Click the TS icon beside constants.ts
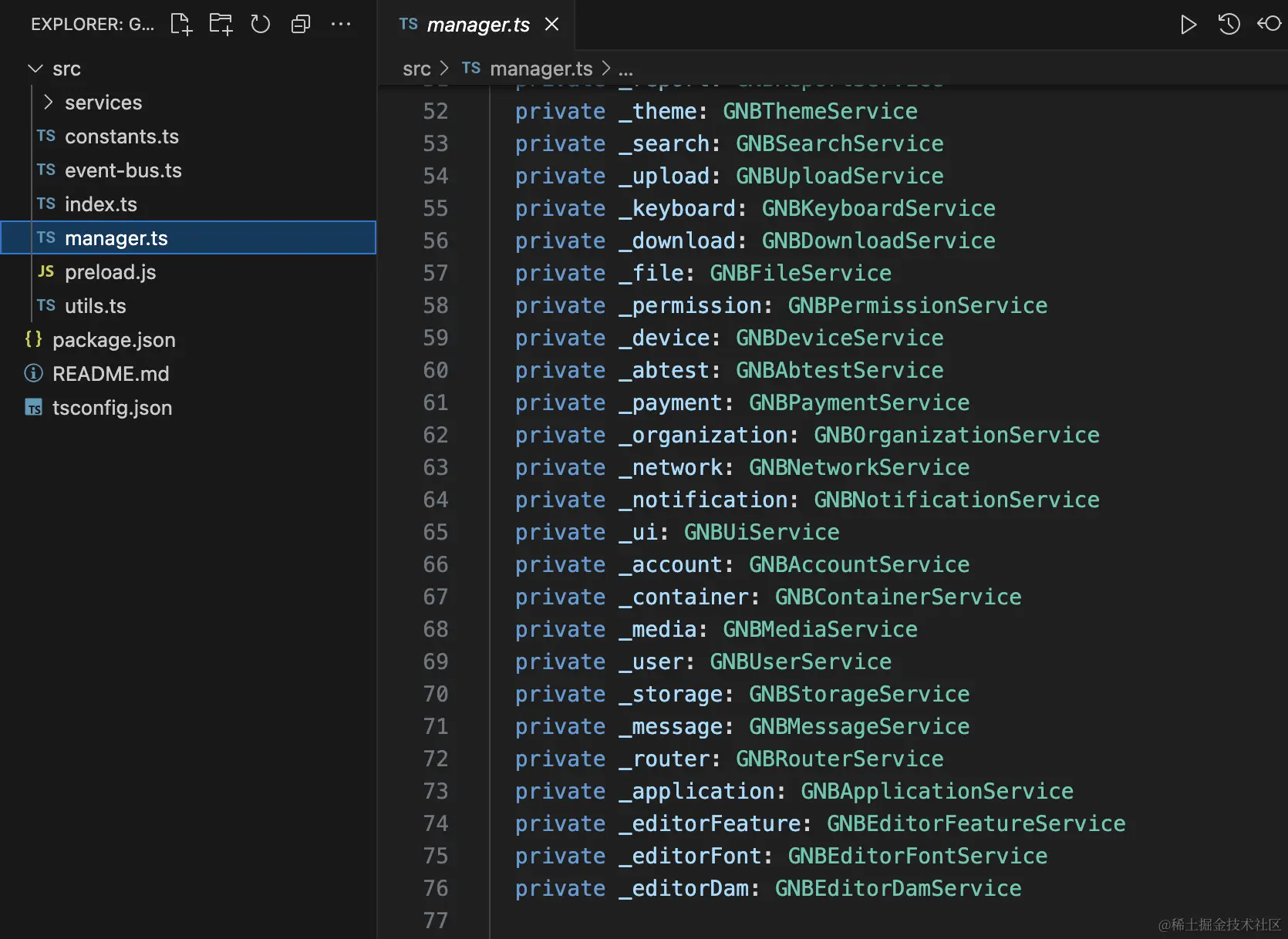Screen dimensions: 1288x939 (x=46, y=136)
